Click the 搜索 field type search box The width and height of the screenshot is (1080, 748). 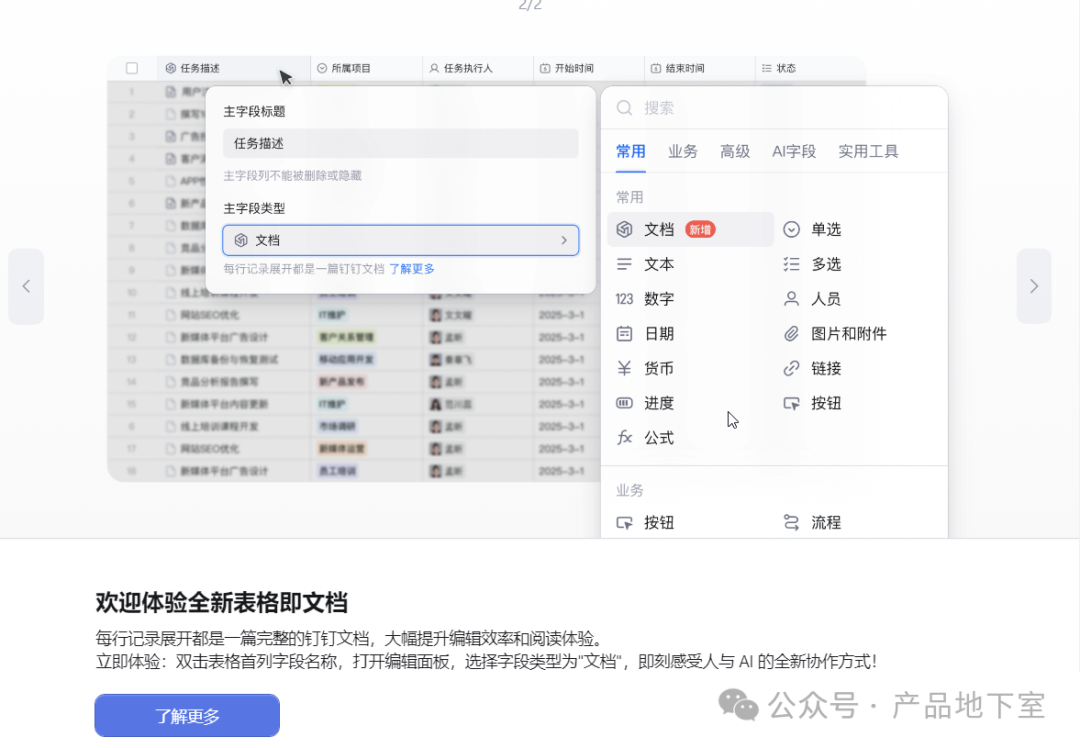tap(780, 108)
